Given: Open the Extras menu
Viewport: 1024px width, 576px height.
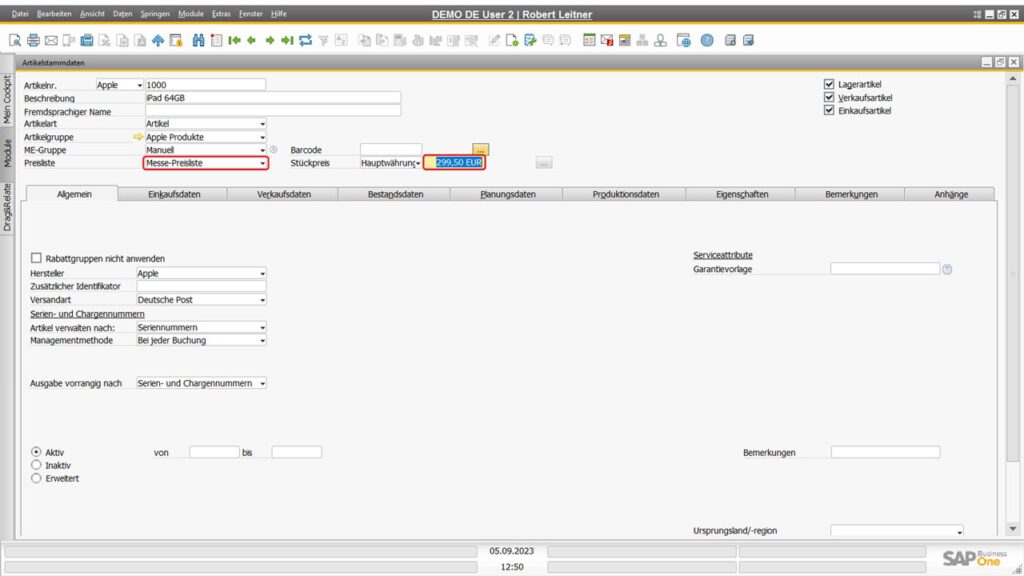Looking at the screenshot, I should [x=221, y=14].
